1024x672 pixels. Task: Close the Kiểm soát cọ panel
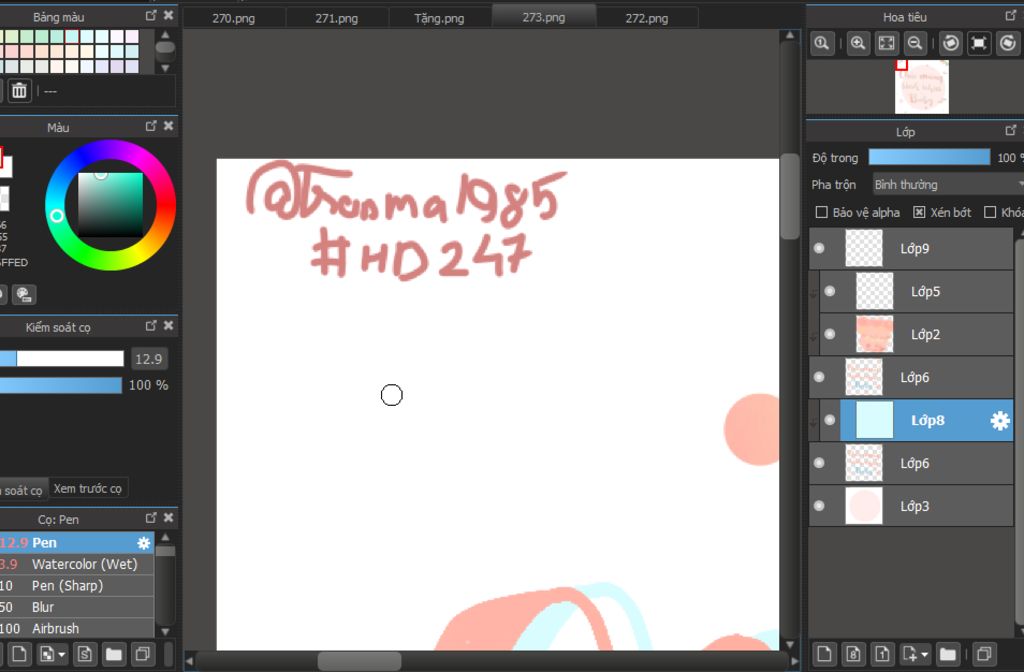pos(168,325)
